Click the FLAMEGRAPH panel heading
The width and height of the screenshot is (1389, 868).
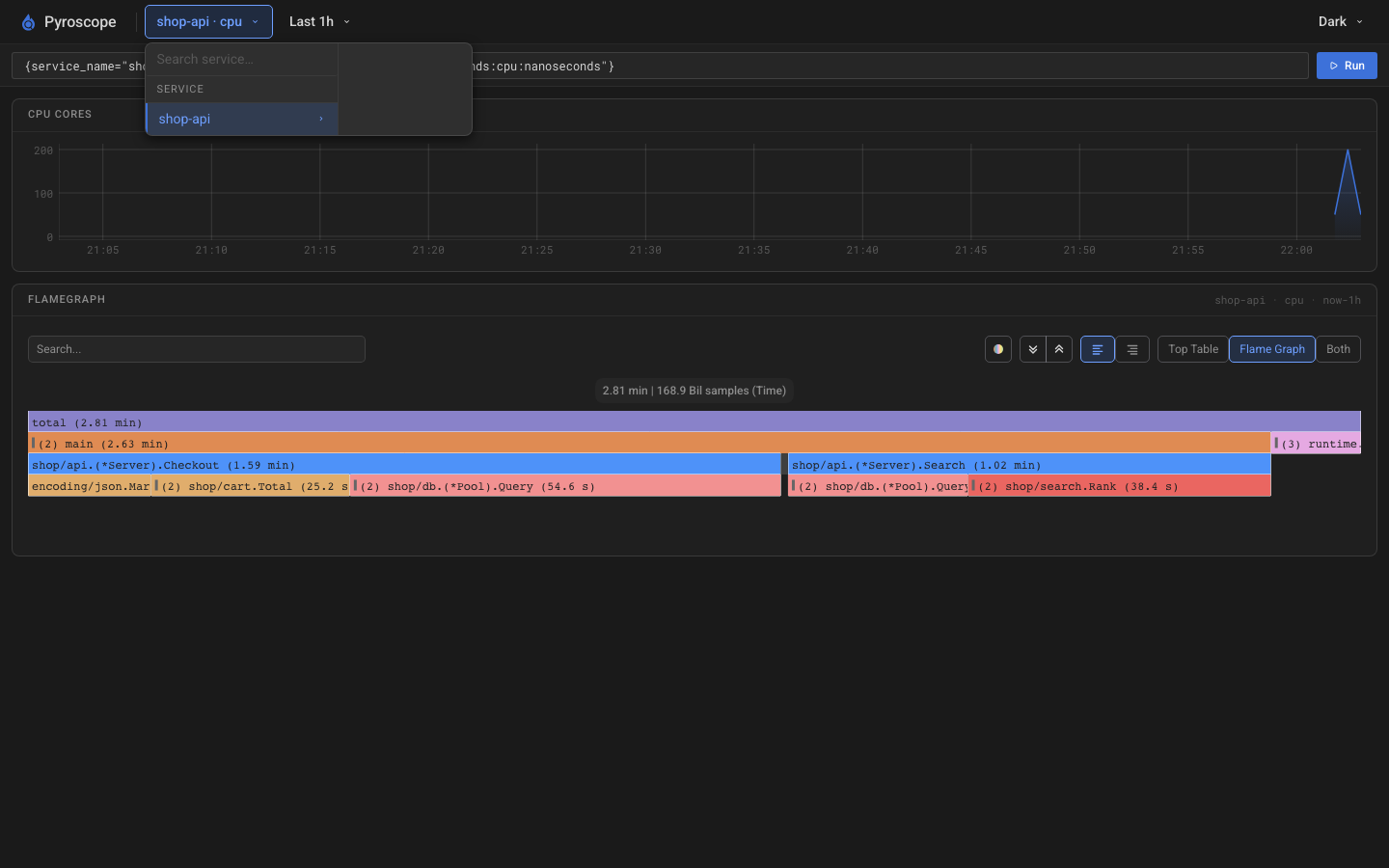click(x=67, y=300)
